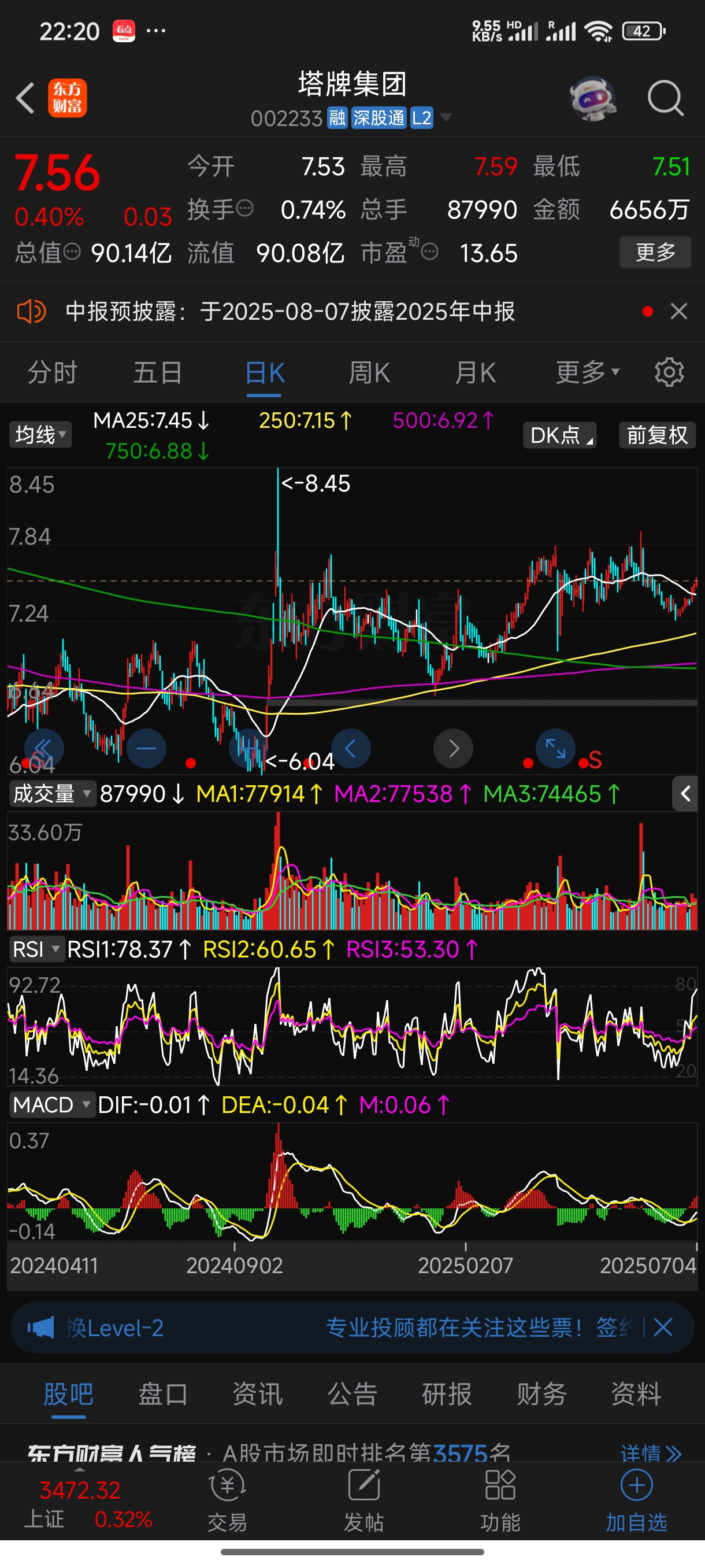705x1568 pixels.
Task: Zoom out chart with minus button
Action: pos(147,748)
